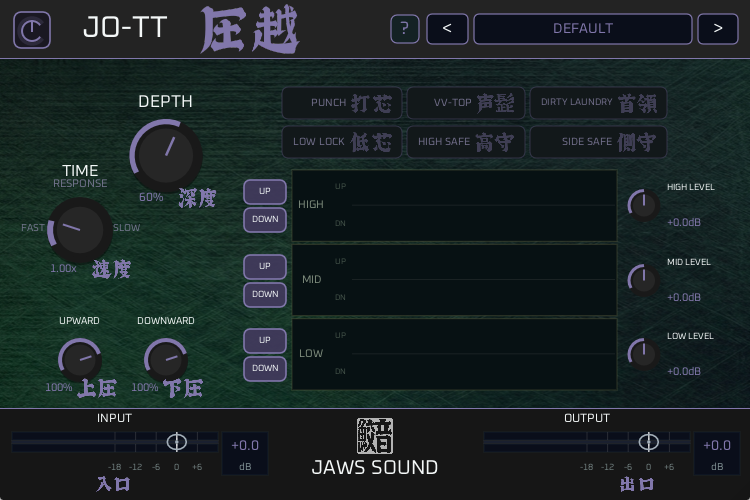Image resolution: width=750 pixels, height=500 pixels.
Task: Click the INPUT gain slider handle
Action: coord(176,442)
